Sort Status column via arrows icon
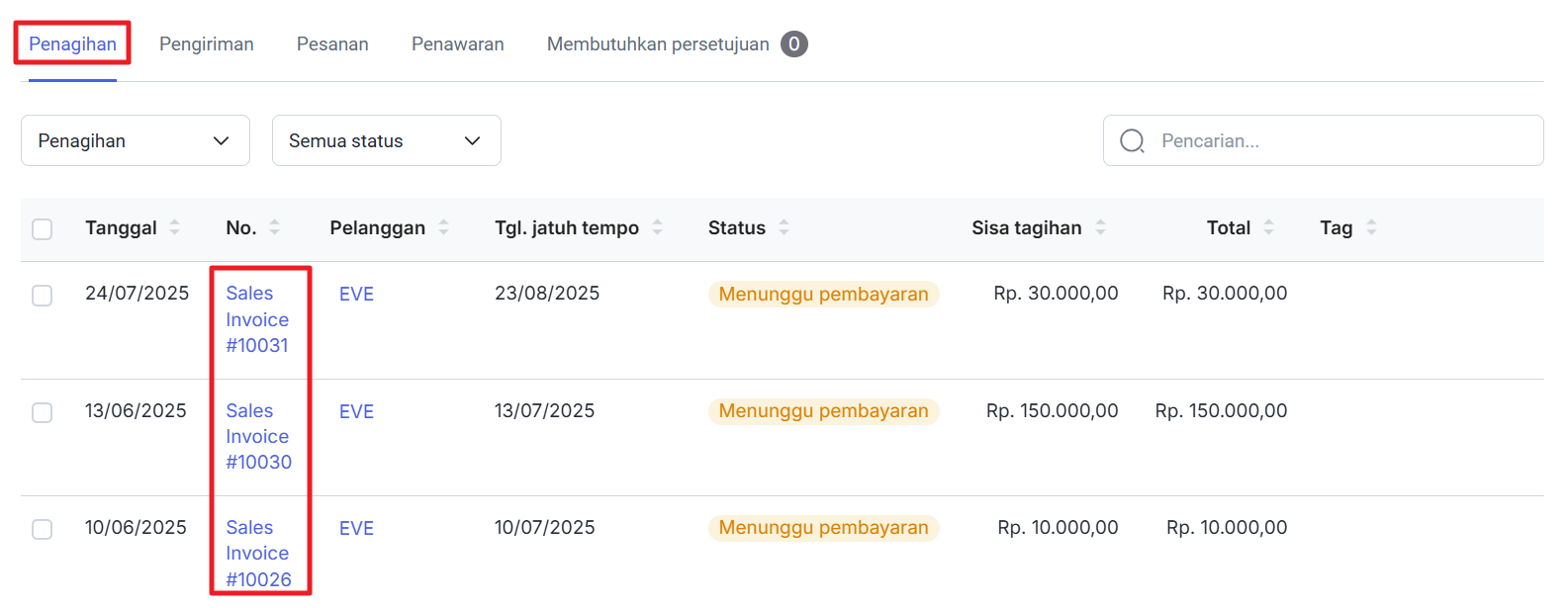The height and width of the screenshot is (608, 1568). click(784, 227)
